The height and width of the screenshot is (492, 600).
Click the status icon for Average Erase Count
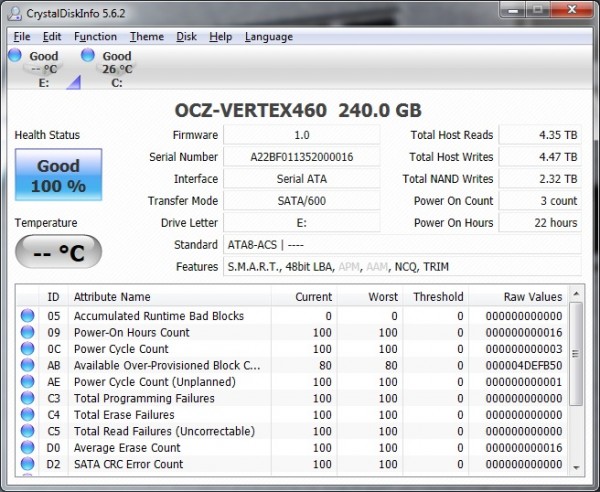click(27, 447)
